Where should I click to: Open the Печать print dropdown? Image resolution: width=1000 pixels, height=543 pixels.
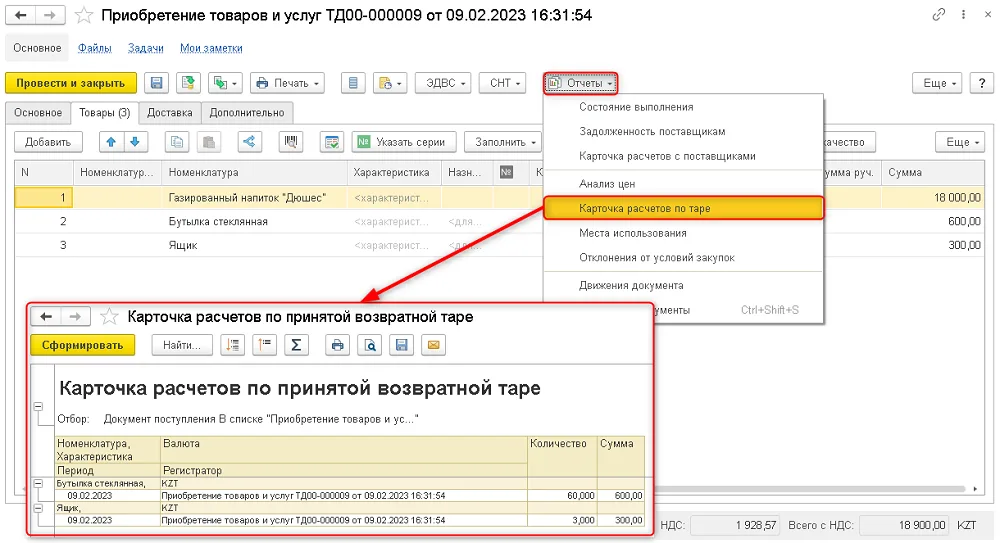(x=287, y=83)
